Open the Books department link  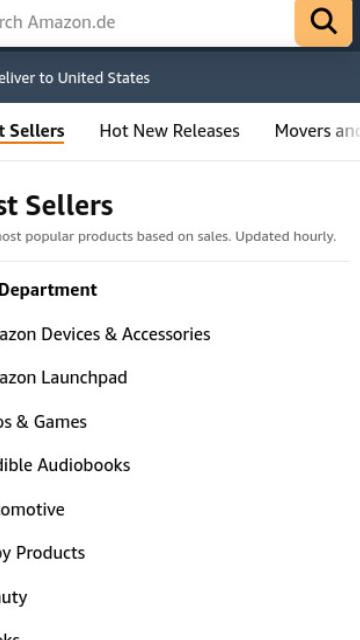(x=10, y=636)
